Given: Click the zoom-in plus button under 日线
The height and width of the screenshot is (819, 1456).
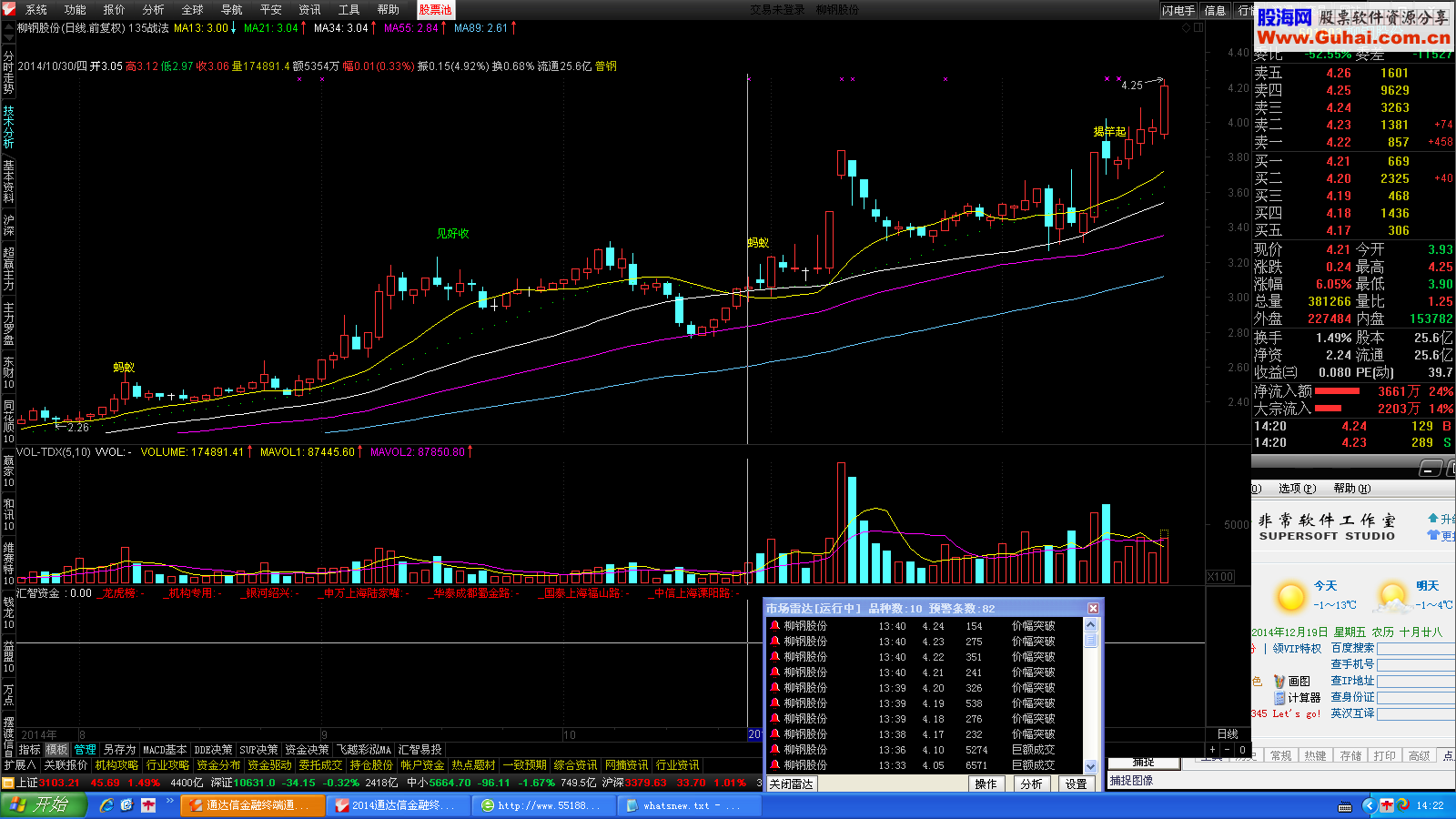Looking at the screenshot, I should pos(1212,750).
